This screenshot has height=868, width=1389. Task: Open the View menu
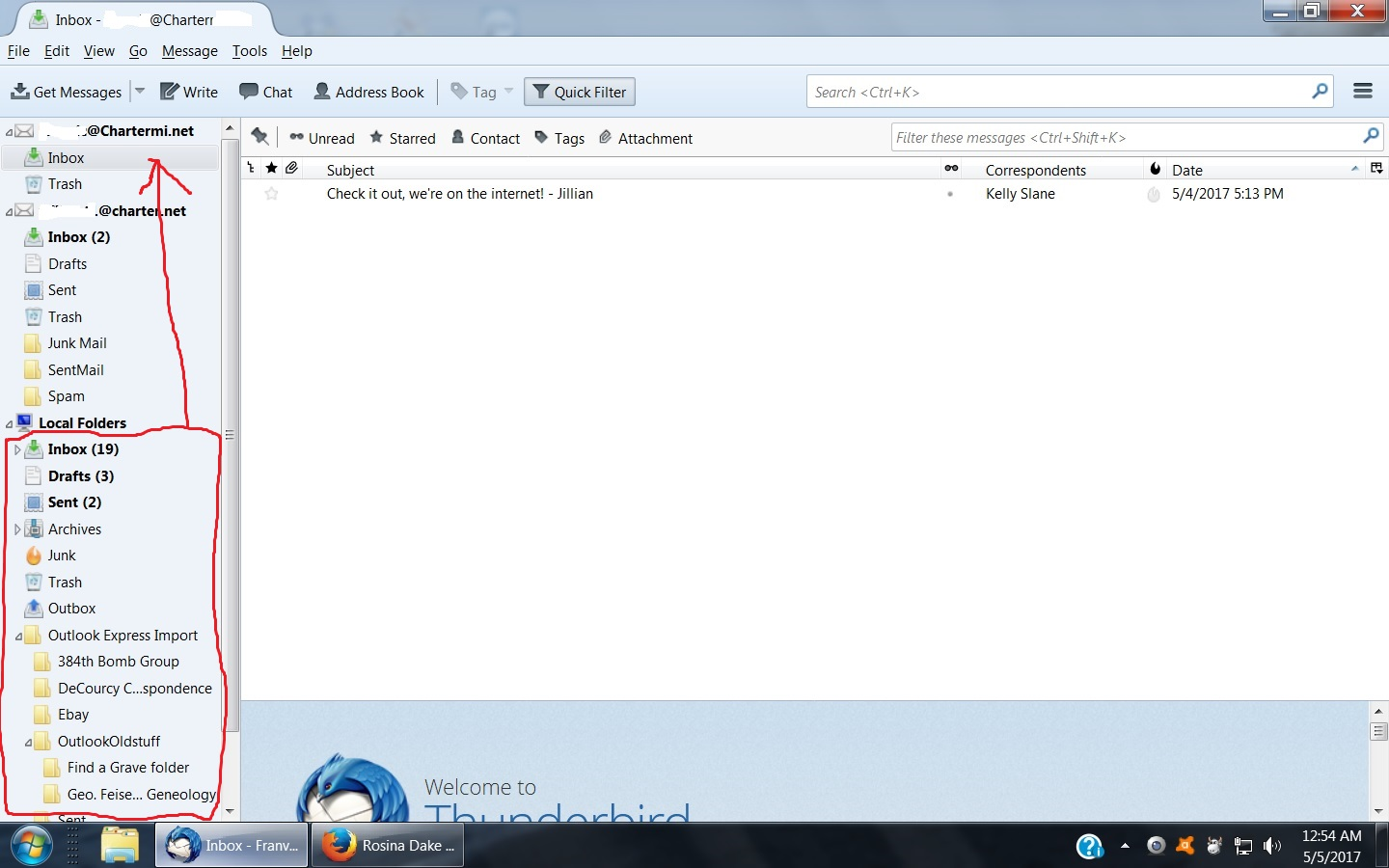(99, 51)
